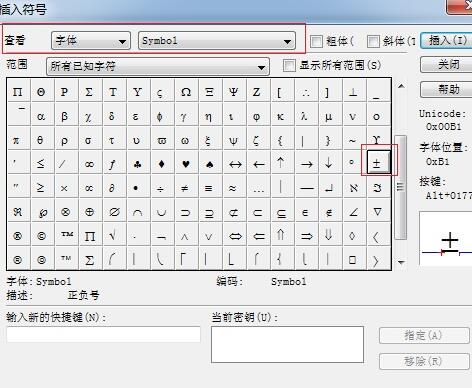Viewport: 472px width, 388px height.
Task: Focus the 输入新的快捷键 input field
Action: (103, 334)
